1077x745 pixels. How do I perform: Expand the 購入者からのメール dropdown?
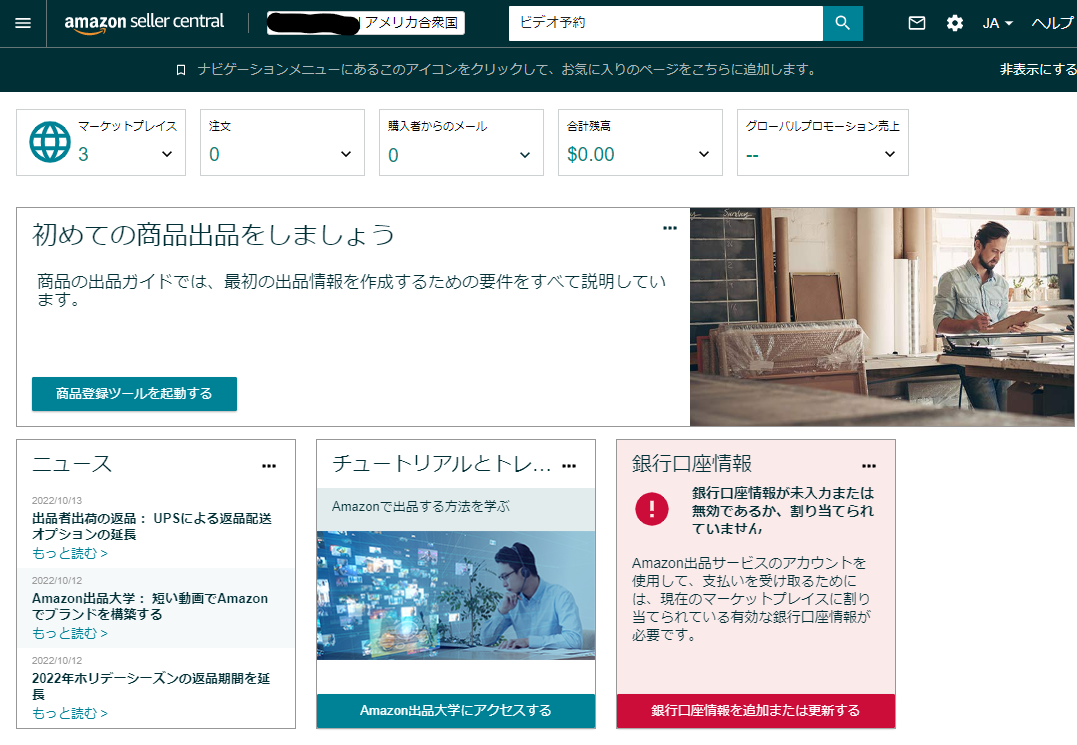[x=525, y=154]
